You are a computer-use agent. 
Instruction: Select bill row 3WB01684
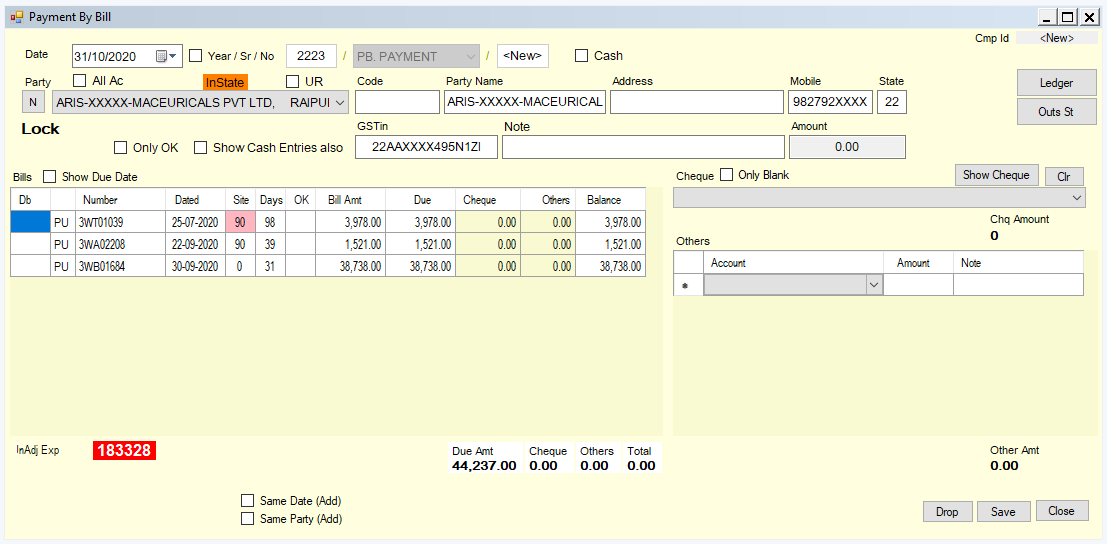(x=328, y=267)
